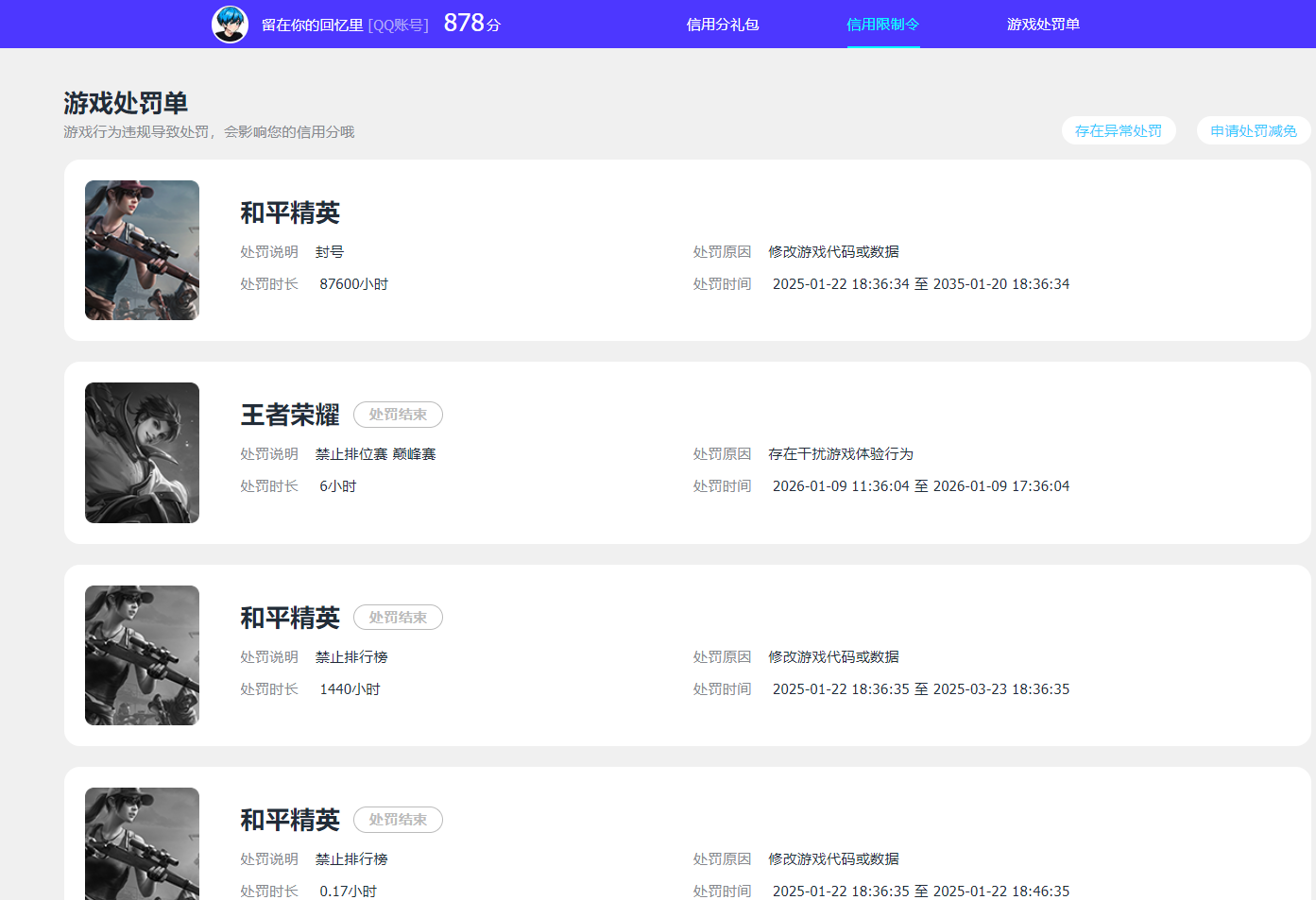Open 申请处罚减免 application
The height and width of the screenshot is (900, 1316).
click(1254, 130)
